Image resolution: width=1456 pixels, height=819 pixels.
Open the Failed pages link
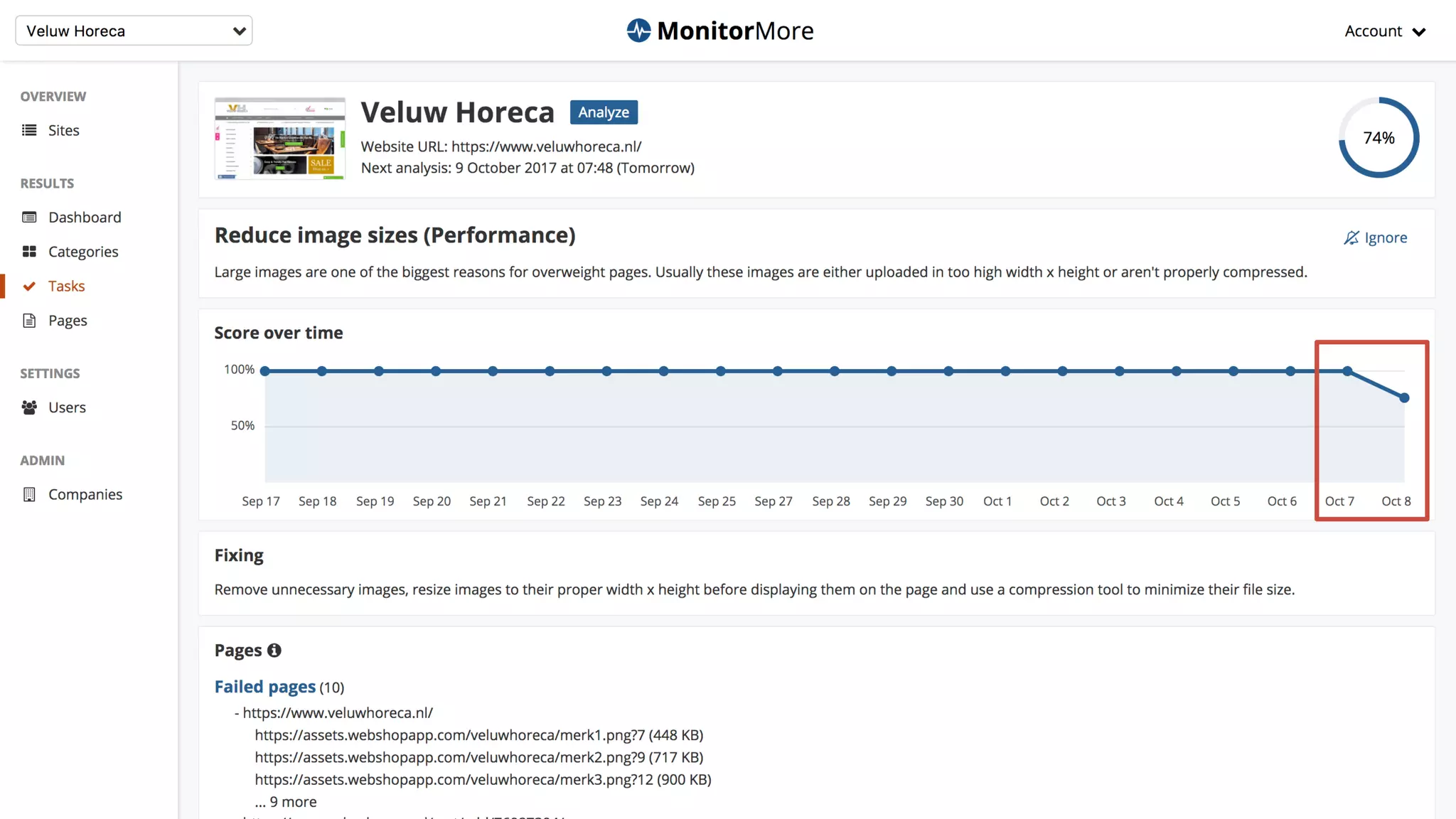tap(264, 687)
